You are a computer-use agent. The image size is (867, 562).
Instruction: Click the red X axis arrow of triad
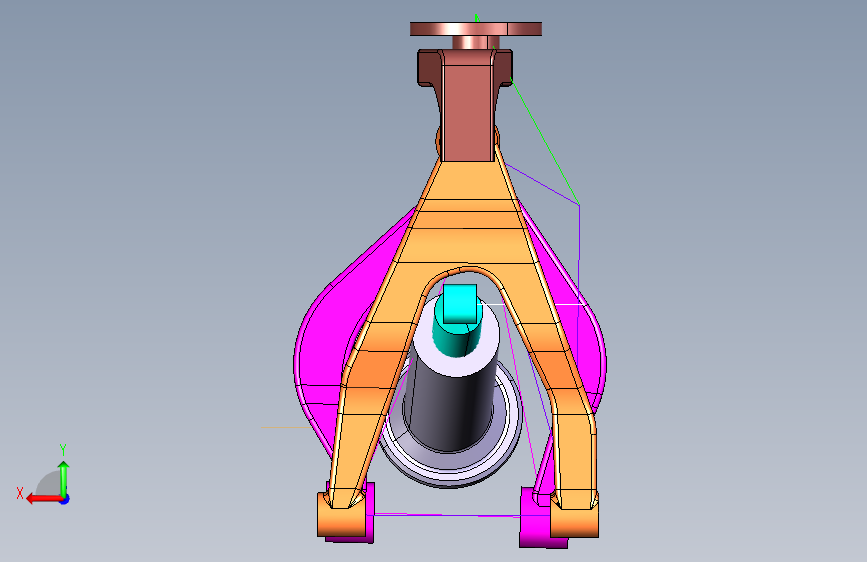click(43, 499)
